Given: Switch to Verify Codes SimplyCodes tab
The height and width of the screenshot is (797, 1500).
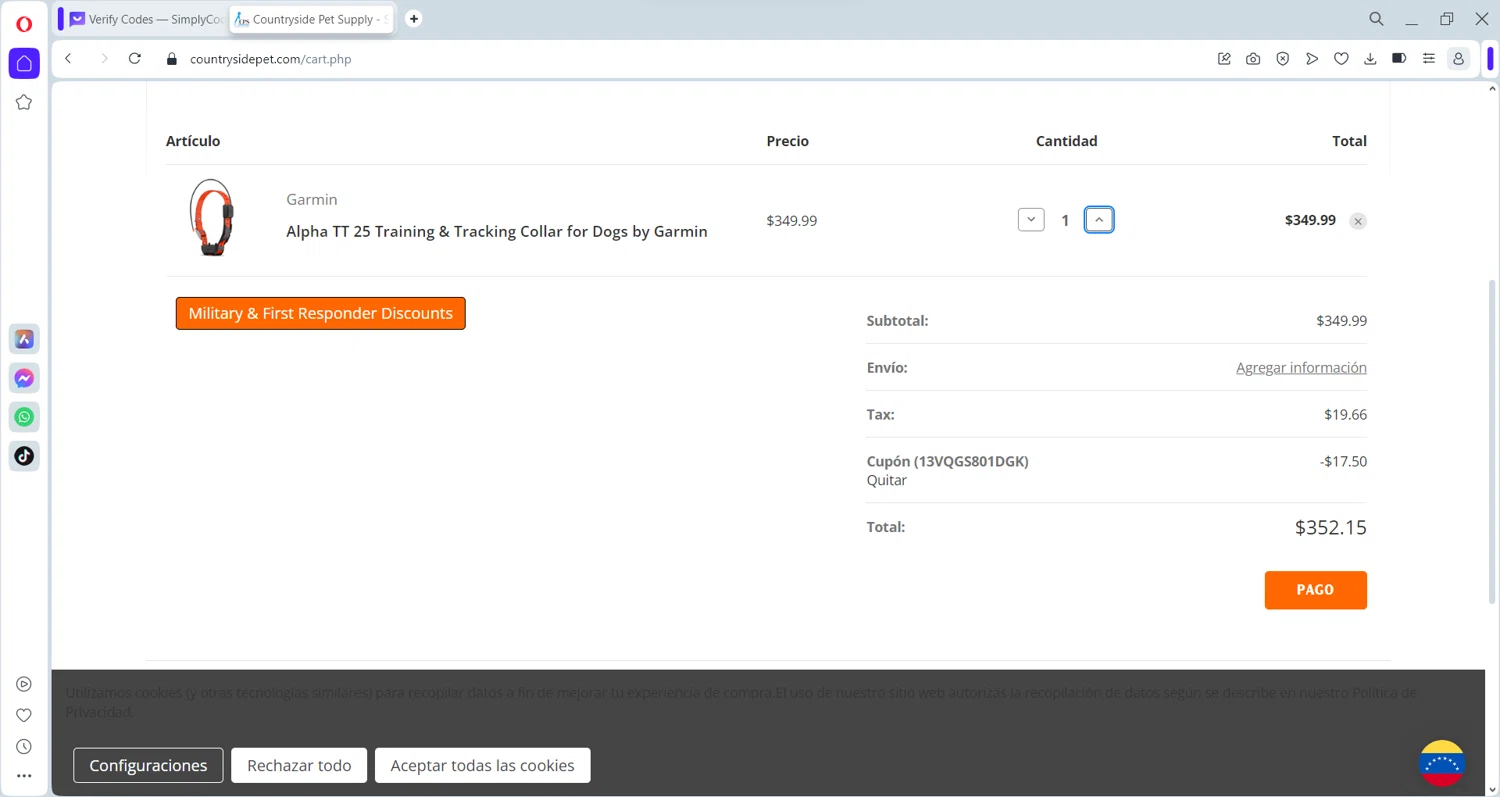Looking at the screenshot, I should click(146, 19).
